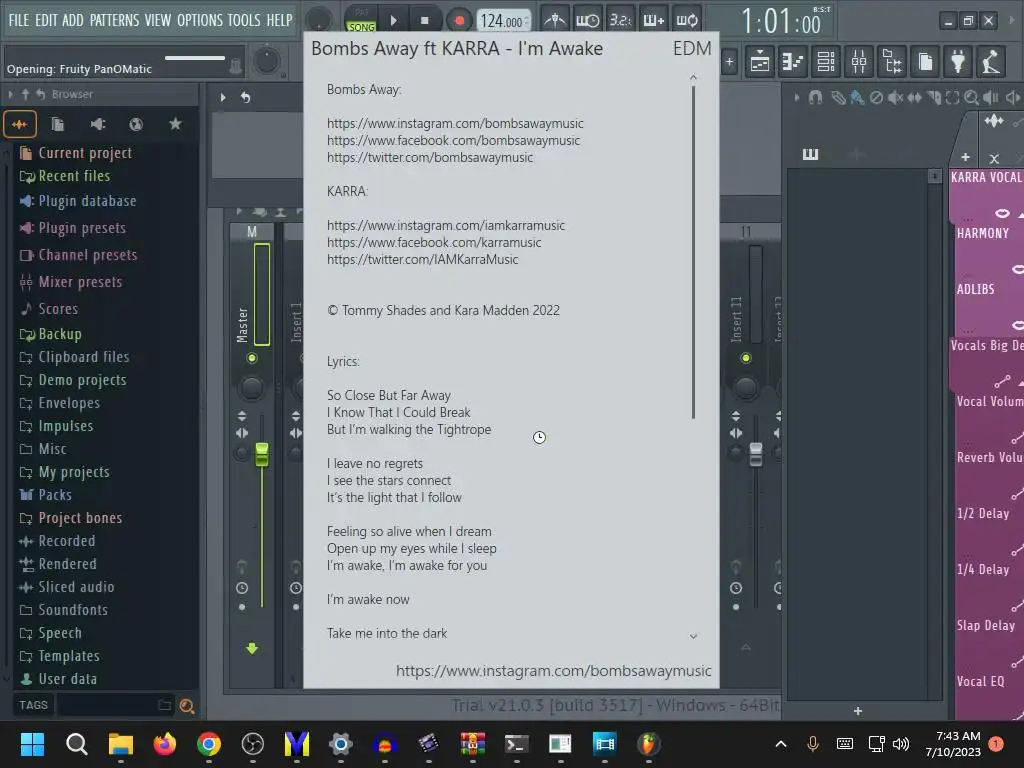This screenshot has height=768, width=1024.
Task: Click the red record button
Action: pos(459,21)
